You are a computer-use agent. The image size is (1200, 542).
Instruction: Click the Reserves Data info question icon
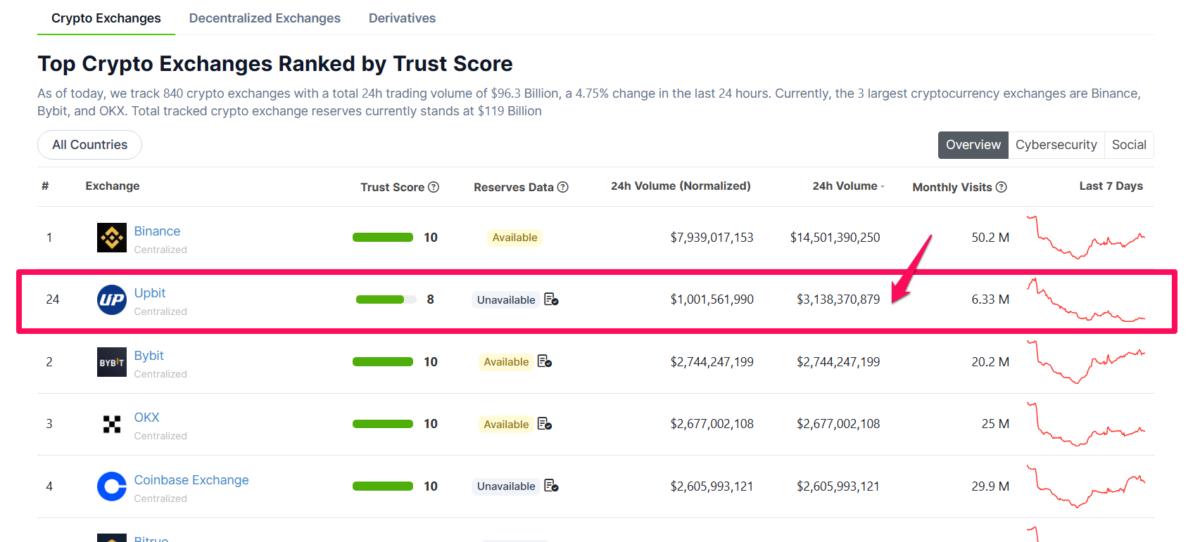point(563,187)
